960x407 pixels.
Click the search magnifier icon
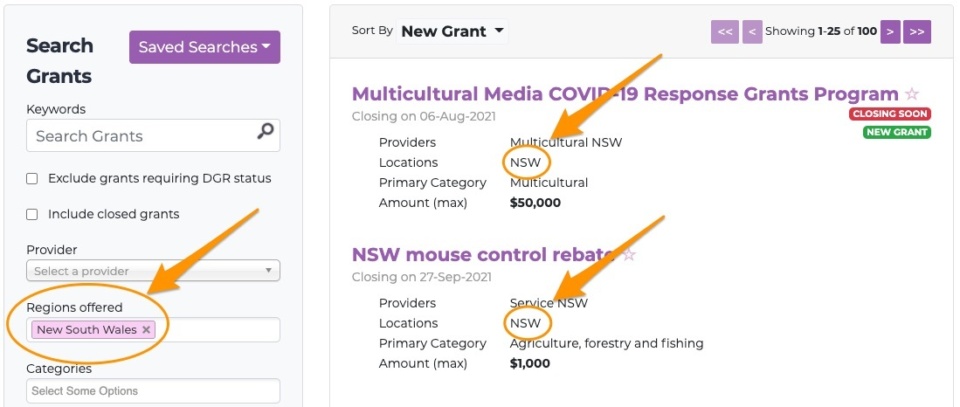pyautogui.click(x=265, y=131)
